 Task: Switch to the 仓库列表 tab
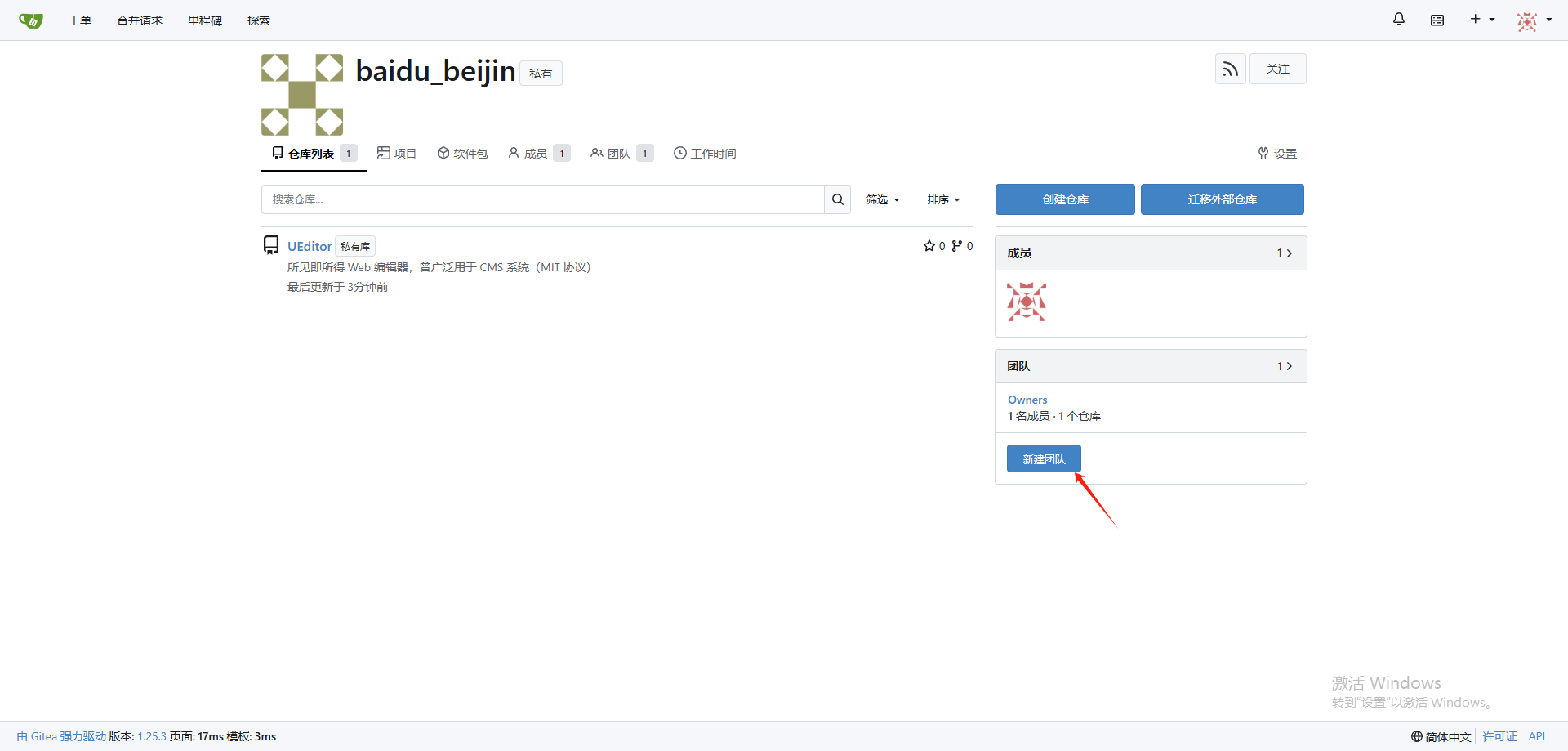click(314, 154)
